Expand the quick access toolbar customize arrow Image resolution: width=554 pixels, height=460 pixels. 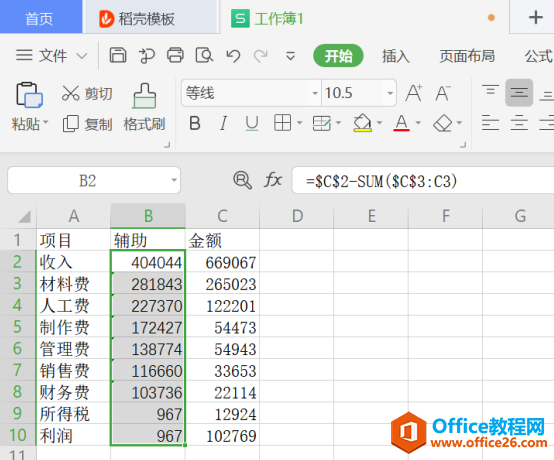pyautogui.click(x=290, y=56)
